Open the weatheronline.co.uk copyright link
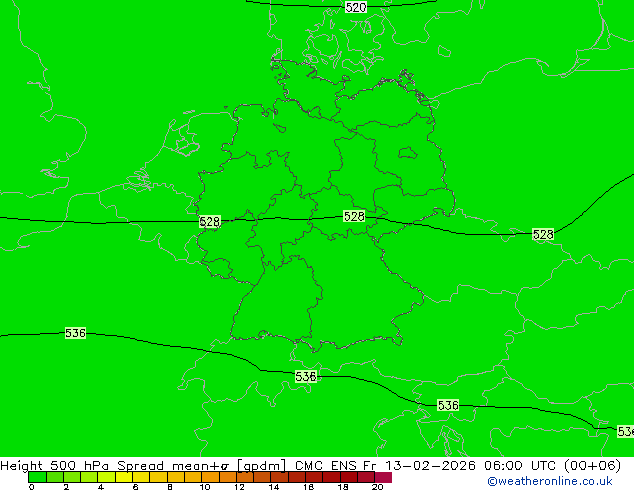Image resolution: width=634 pixels, height=490 pixels. pos(550,482)
